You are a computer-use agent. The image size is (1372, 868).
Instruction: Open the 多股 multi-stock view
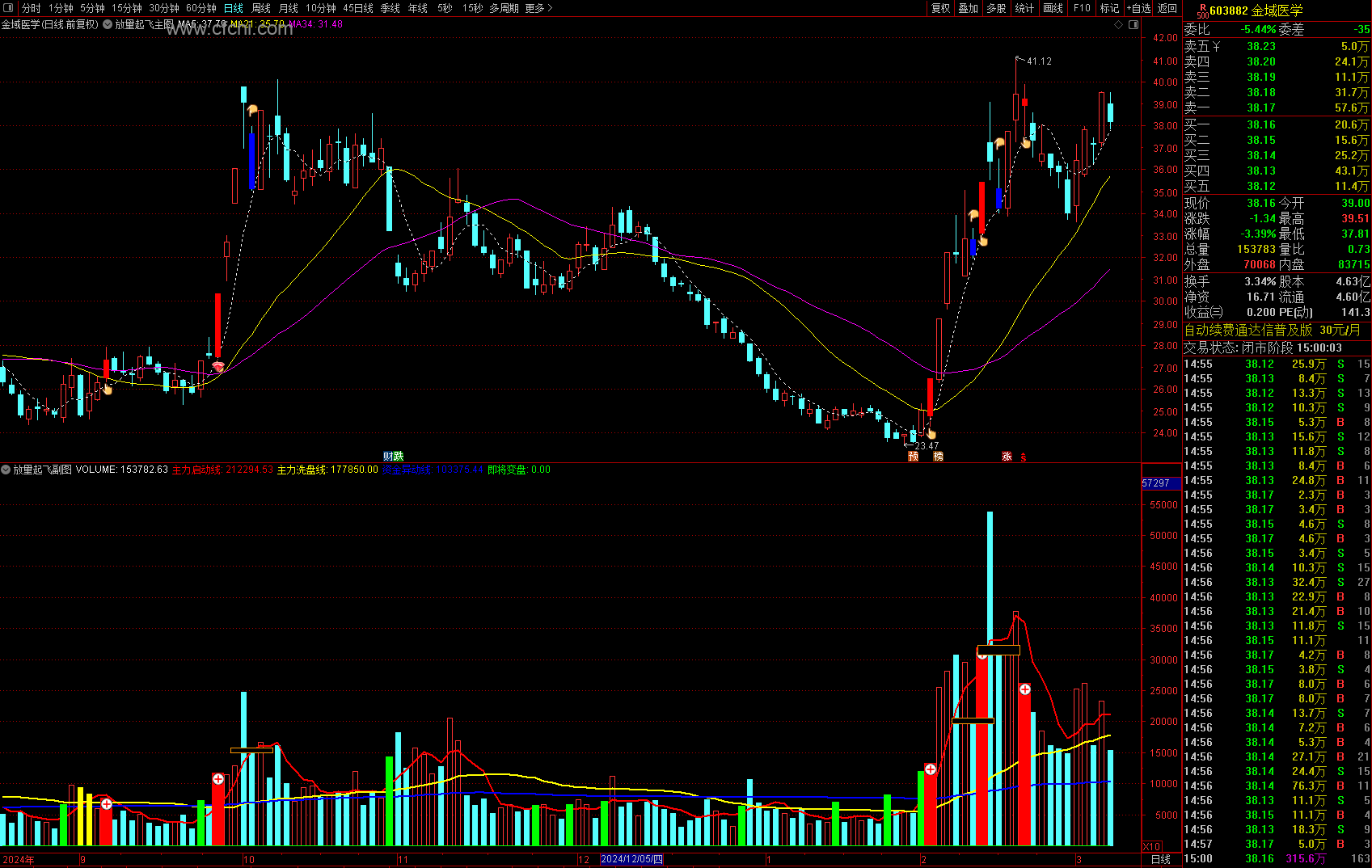(x=997, y=8)
